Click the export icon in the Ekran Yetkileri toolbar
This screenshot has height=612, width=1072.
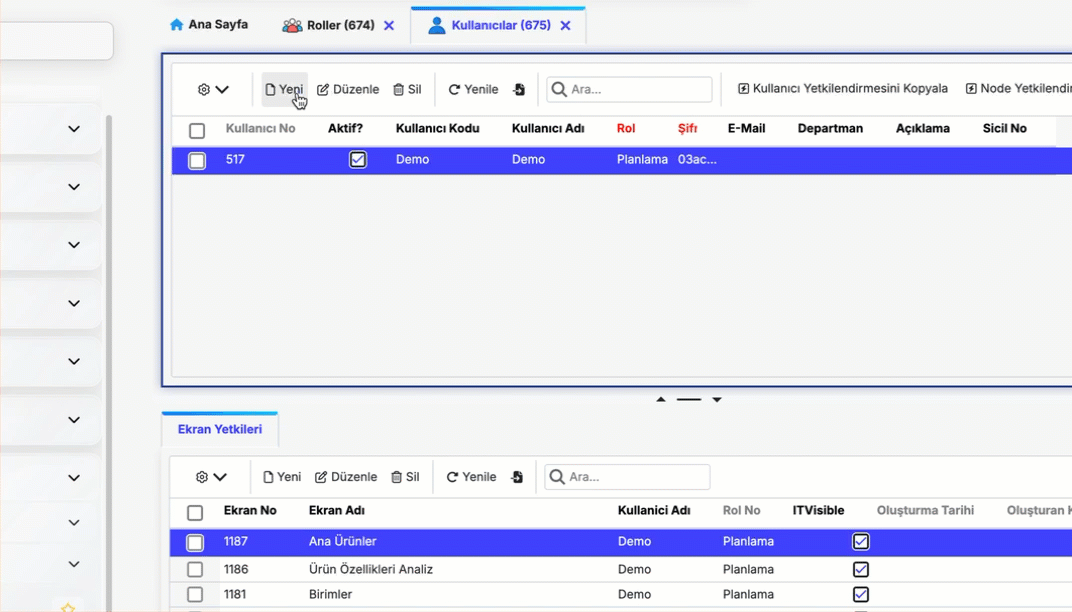click(x=517, y=477)
